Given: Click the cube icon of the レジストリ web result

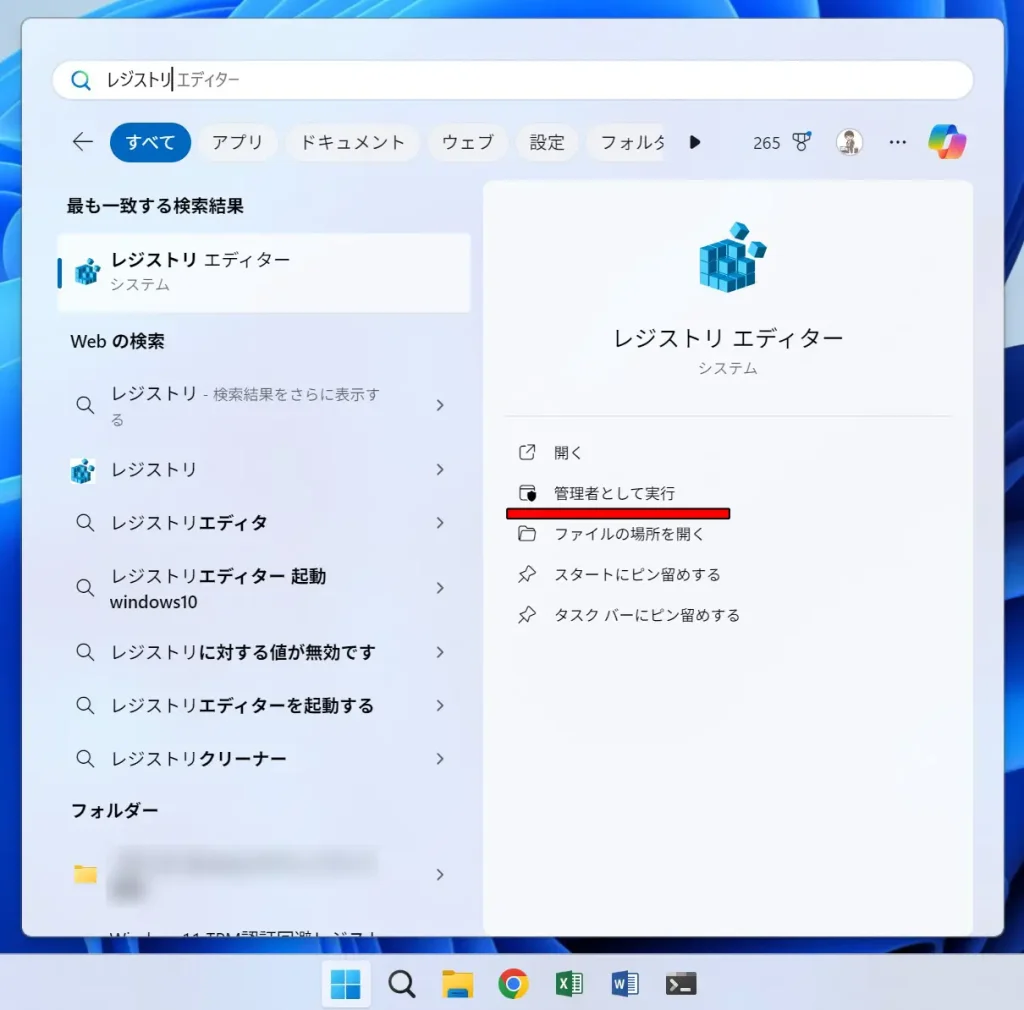Looking at the screenshot, I should click(83, 470).
